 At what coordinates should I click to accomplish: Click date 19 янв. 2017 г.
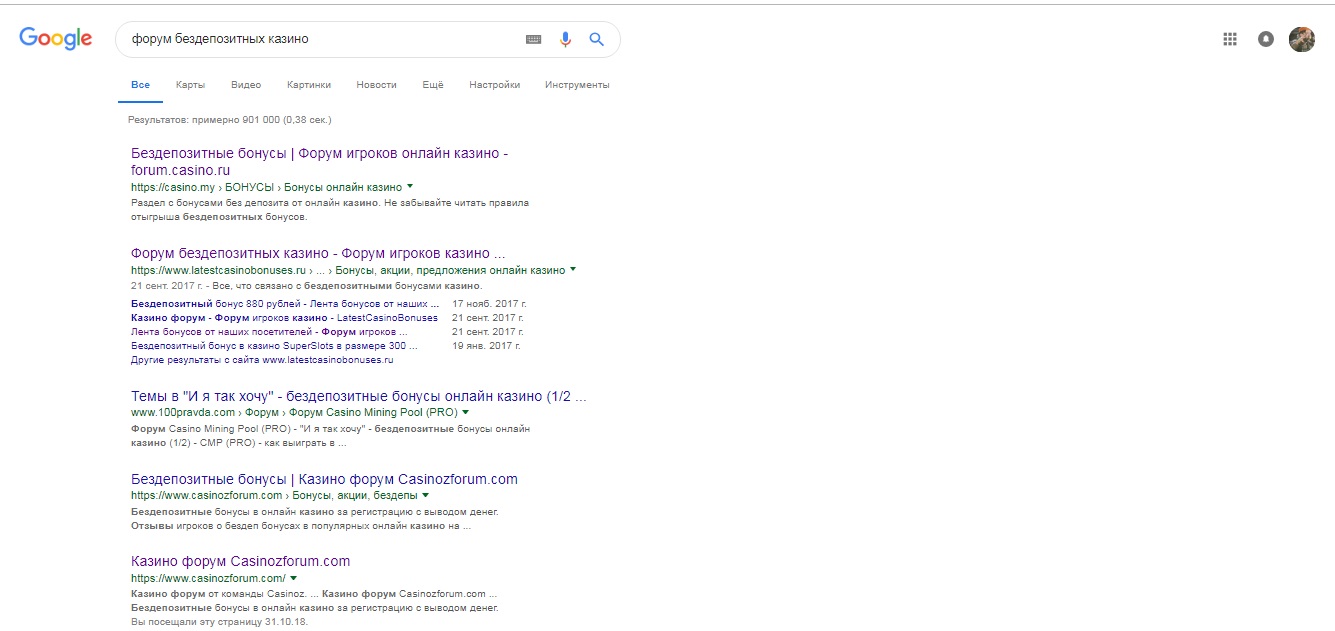[486, 345]
